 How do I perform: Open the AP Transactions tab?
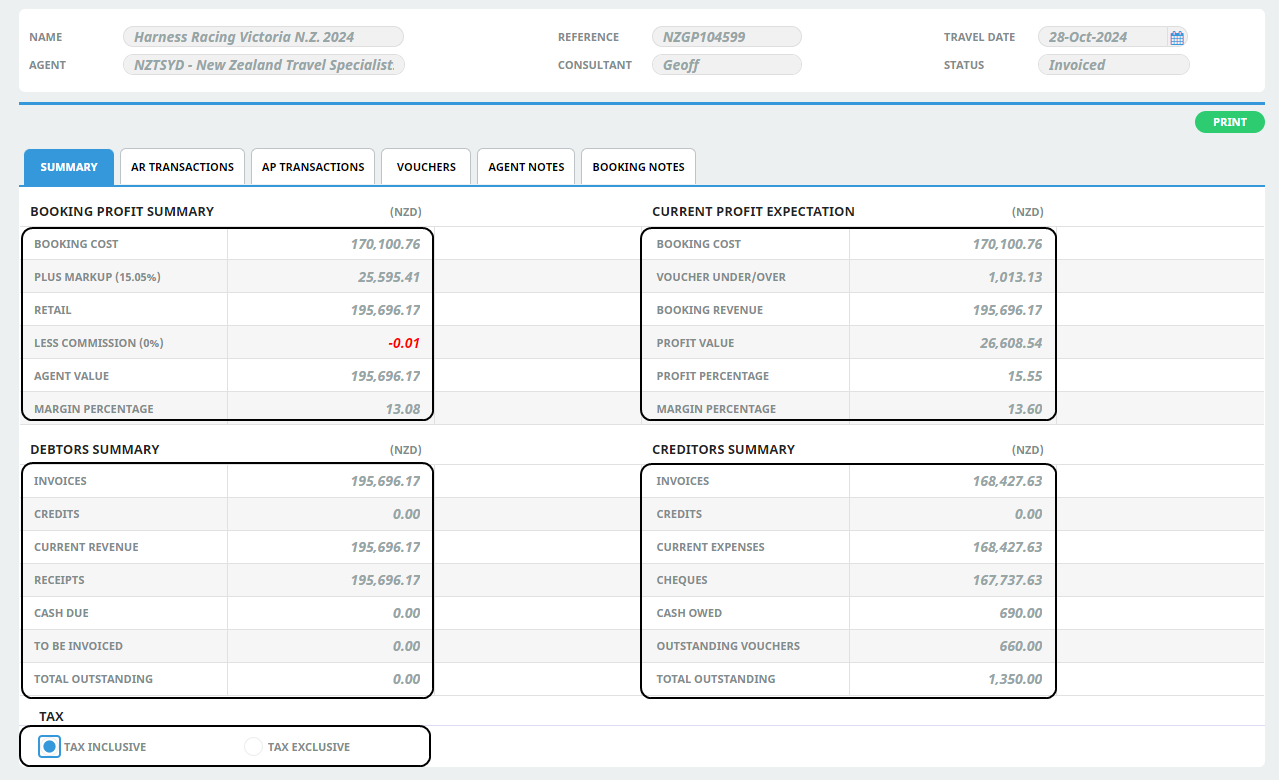point(313,167)
